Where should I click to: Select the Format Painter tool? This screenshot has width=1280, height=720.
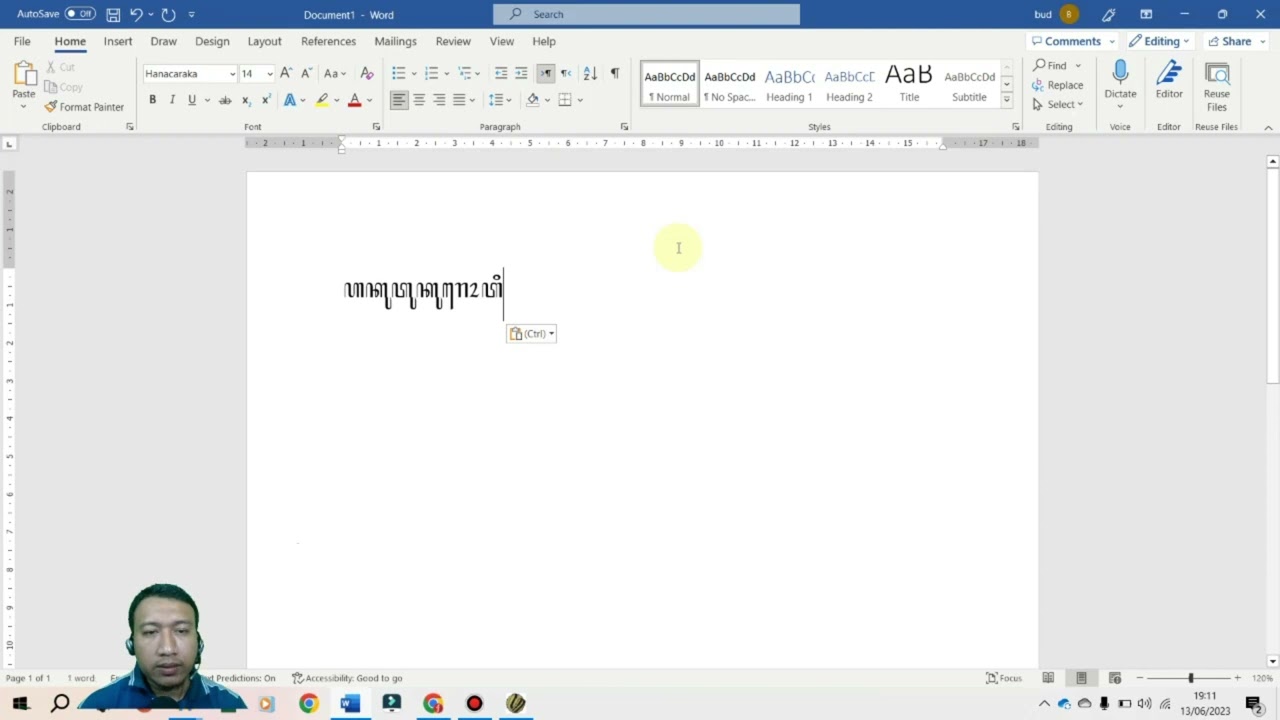[84, 107]
